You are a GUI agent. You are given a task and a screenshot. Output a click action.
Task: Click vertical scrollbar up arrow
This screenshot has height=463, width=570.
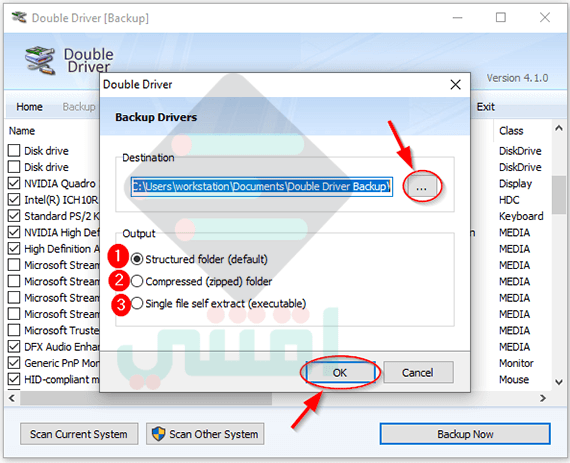click(x=559, y=128)
